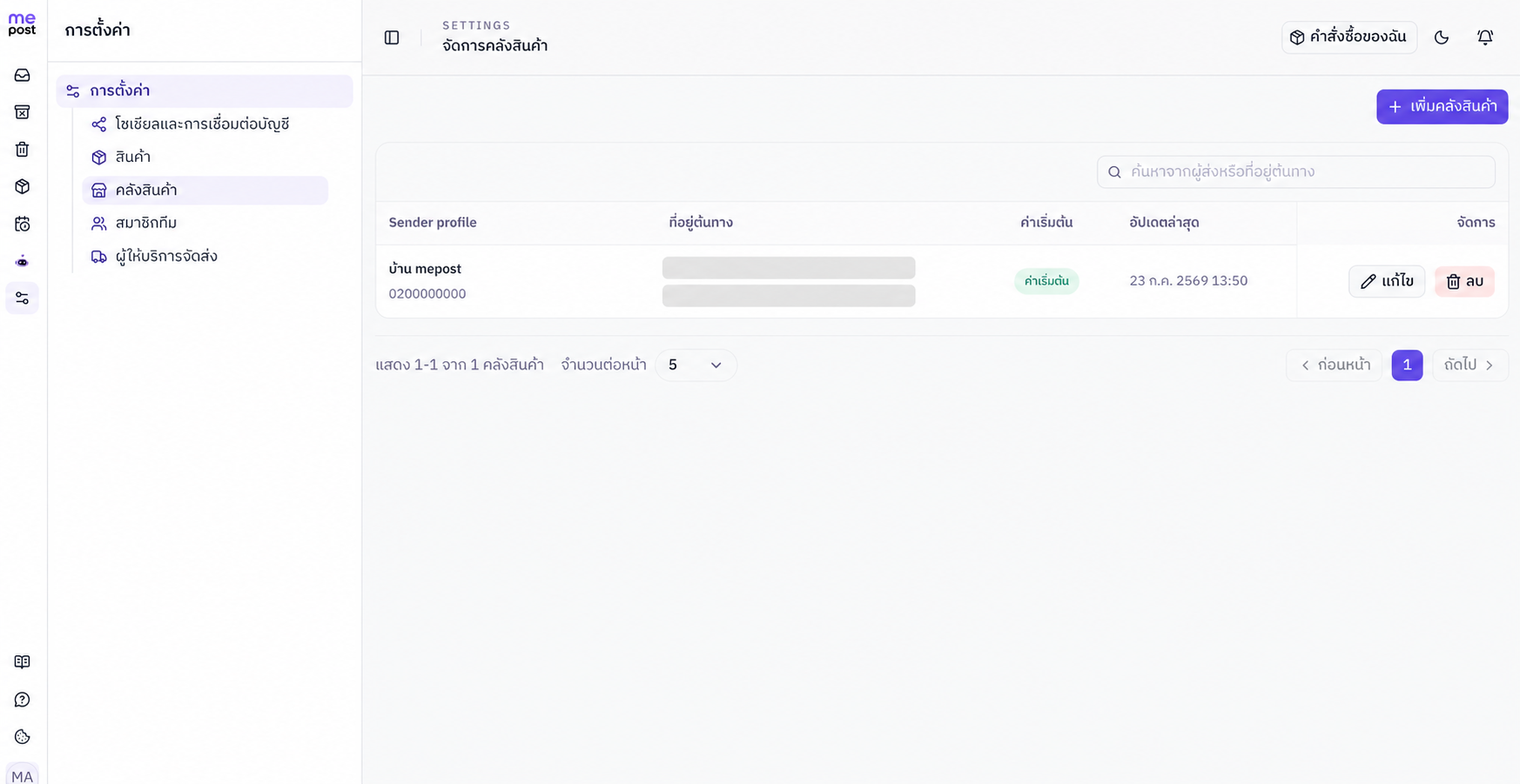
Task: Open the notifications bell
Action: click(1485, 37)
